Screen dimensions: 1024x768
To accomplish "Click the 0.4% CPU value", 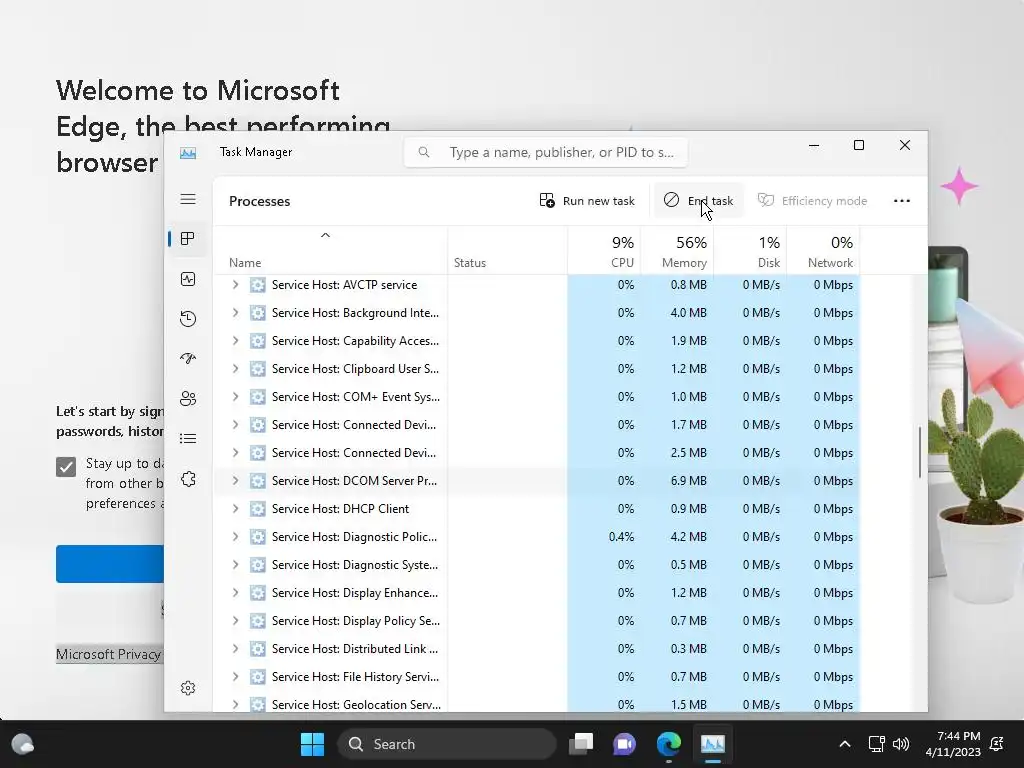I will point(621,537).
